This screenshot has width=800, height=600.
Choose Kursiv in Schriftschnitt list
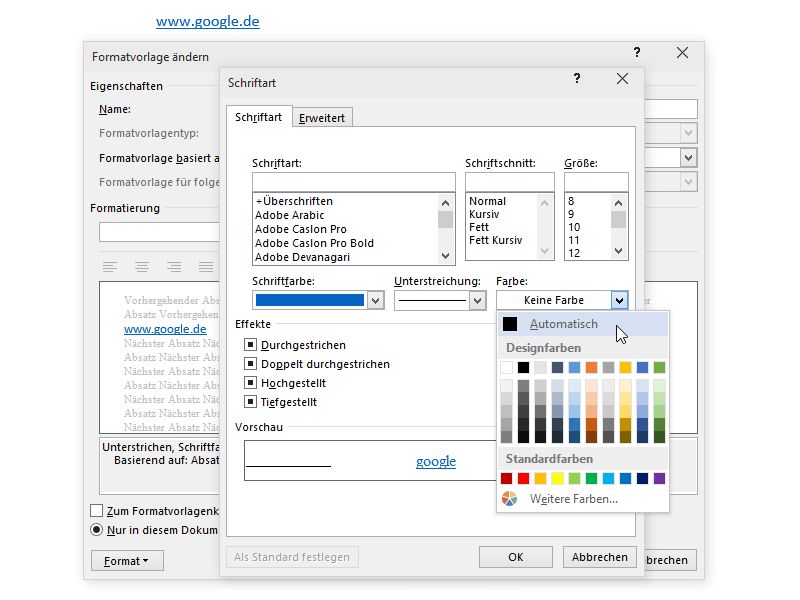(x=484, y=214)
